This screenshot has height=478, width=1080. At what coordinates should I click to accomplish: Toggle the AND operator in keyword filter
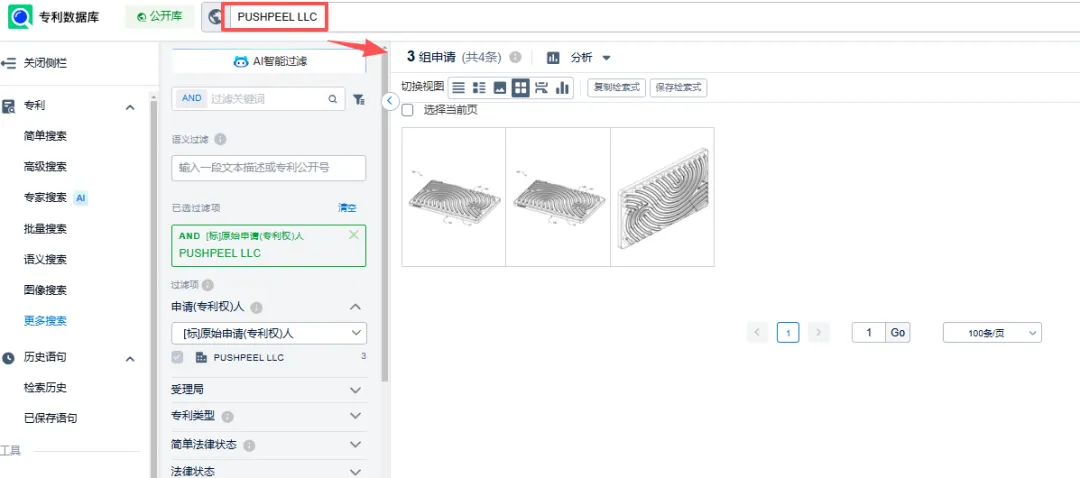[x=191, y=98]
